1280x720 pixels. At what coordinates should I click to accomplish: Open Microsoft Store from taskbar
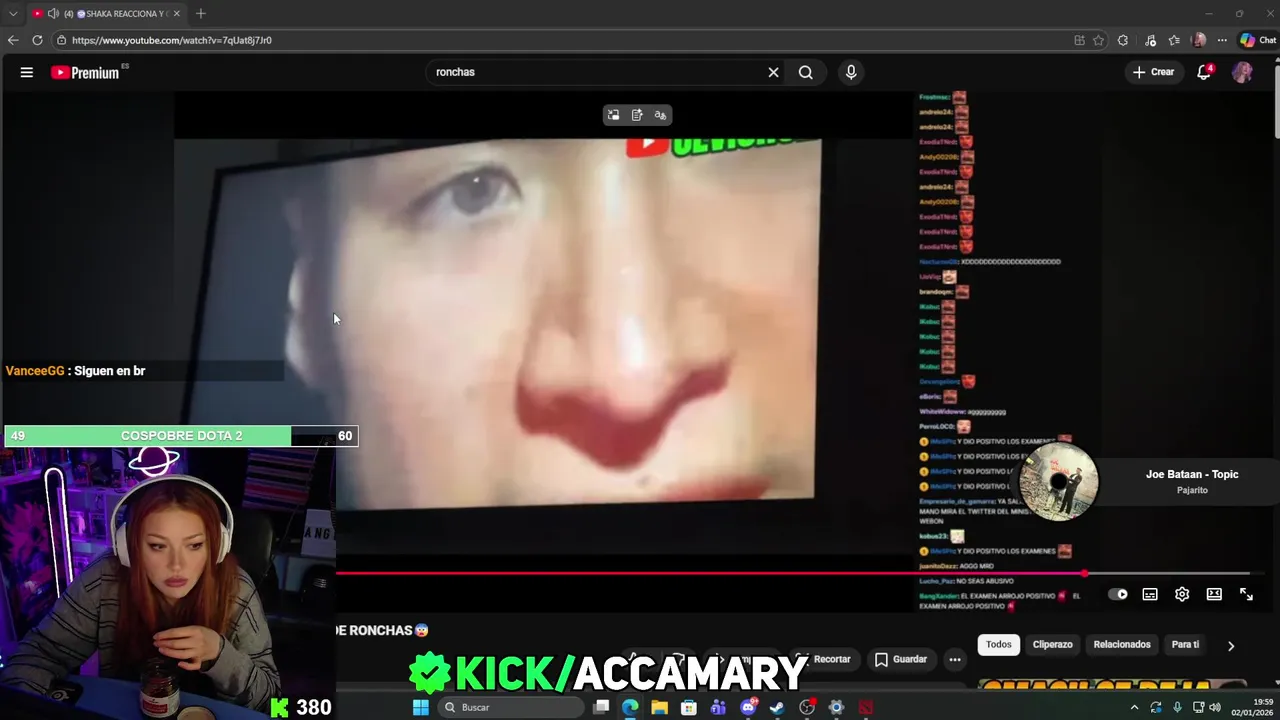(x=689, y=707)
